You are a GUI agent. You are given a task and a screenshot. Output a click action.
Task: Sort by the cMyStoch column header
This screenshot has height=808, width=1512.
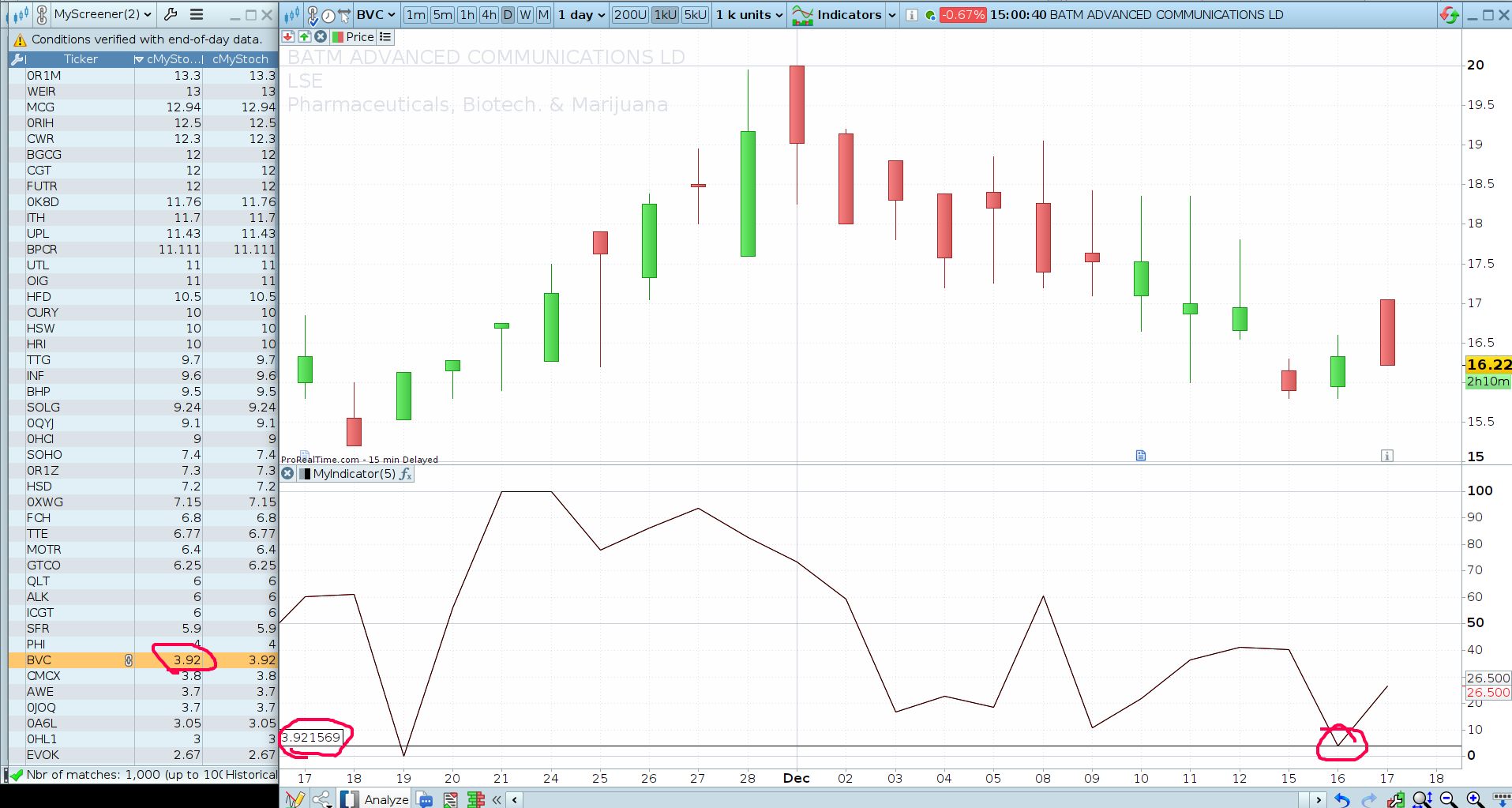click(x=241, y=59)
